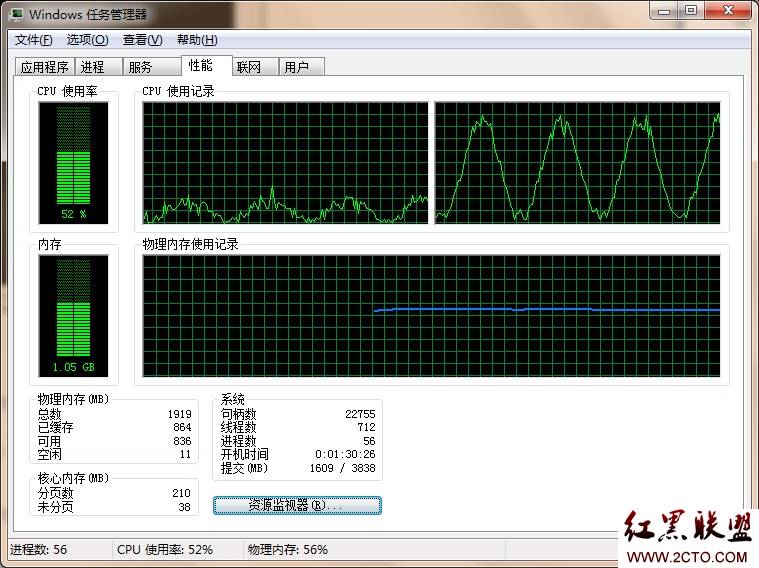This screenshot has height=568, width=759.
Task: Open 资源监视器(R)... button
Action: point(297,506)
